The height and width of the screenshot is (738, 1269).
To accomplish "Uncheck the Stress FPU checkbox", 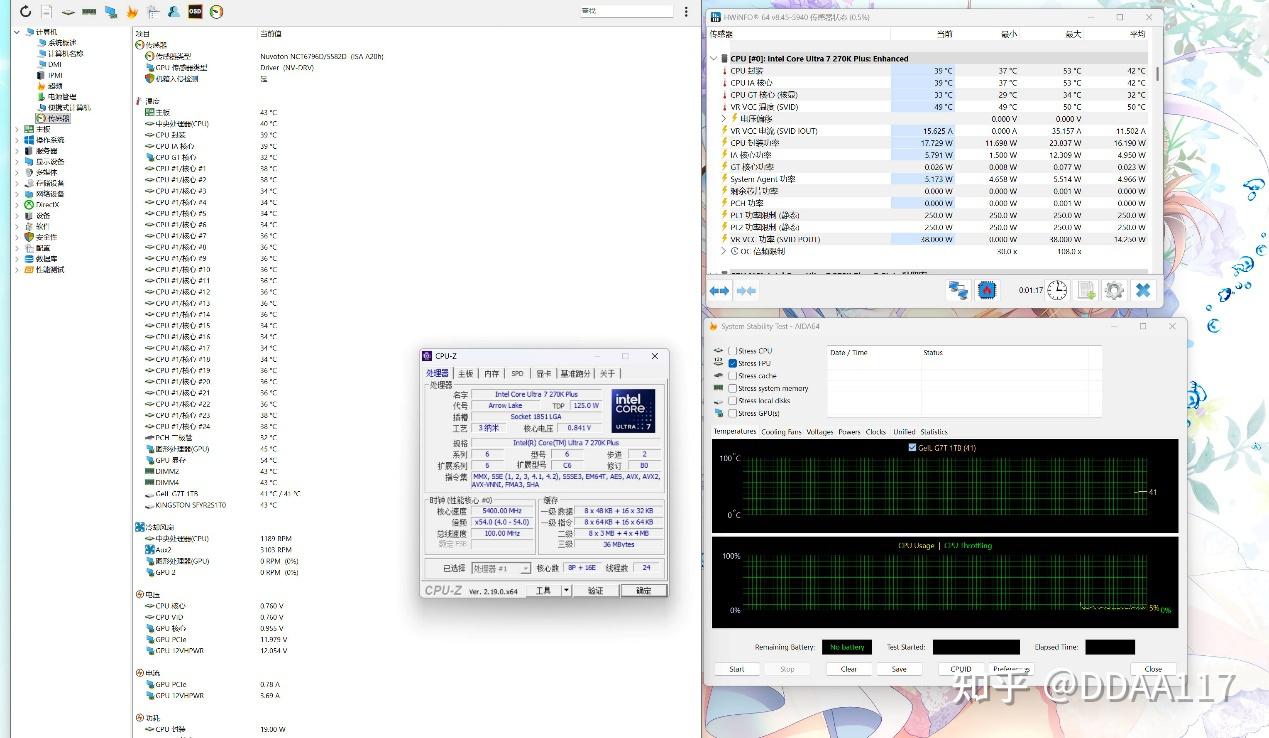I will (733, 363).
